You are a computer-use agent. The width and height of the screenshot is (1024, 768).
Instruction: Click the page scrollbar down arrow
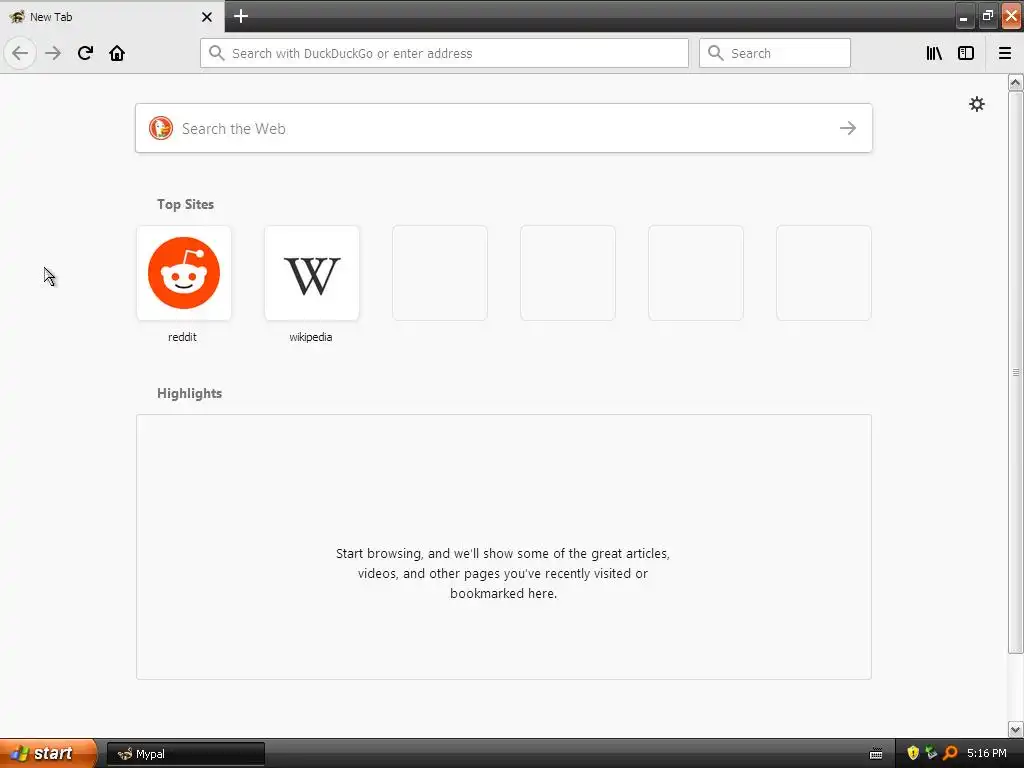[x=1015, y=729]
